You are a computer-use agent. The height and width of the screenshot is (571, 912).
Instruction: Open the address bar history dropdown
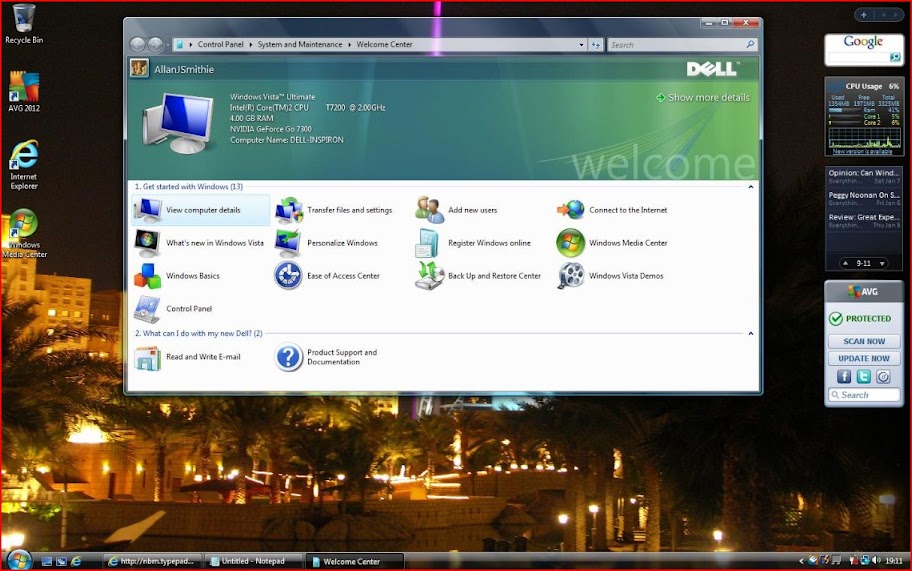[x=581, y=45]
